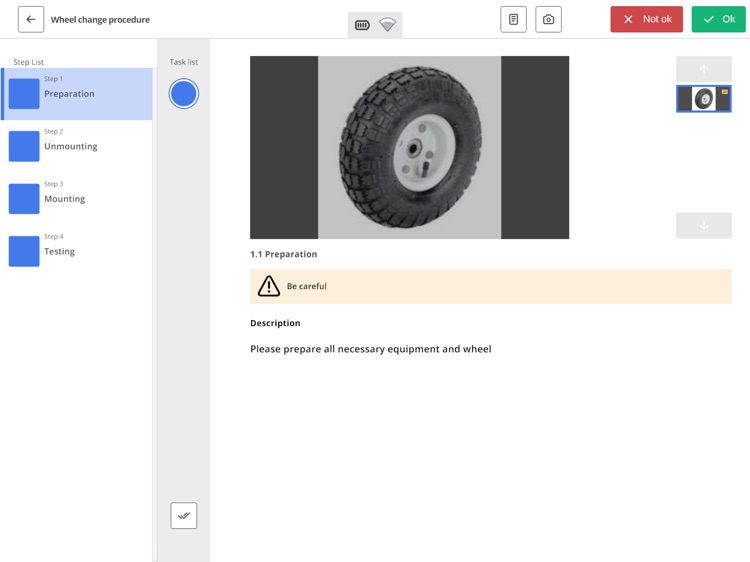Click the blue task circle in Task list
Image resolution: width=750 pixels, height=562 pixels.
pos(184,94)
